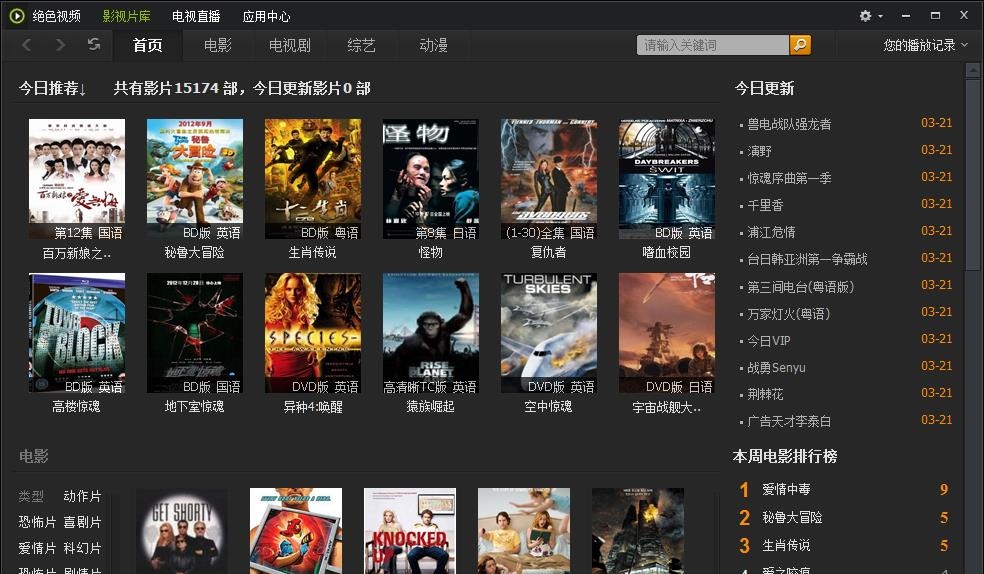Open 嗜血校园 poster thumbnail

pyautogui.click(x=666, y=179)
